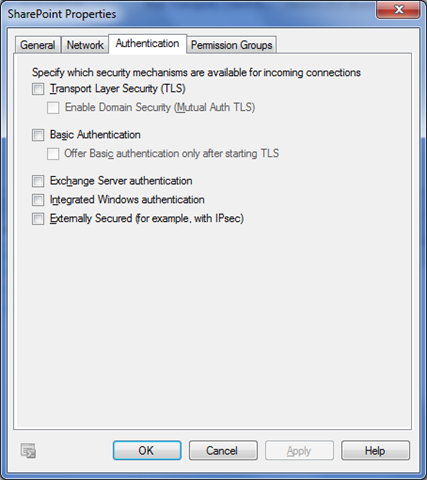Close the SharePoint Properties dialog

(x=398, y=10)
